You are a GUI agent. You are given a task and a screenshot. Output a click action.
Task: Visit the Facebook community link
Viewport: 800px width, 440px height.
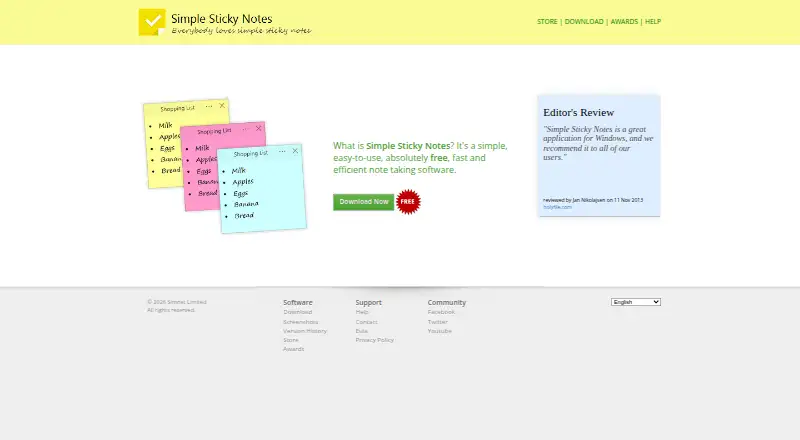441,312
